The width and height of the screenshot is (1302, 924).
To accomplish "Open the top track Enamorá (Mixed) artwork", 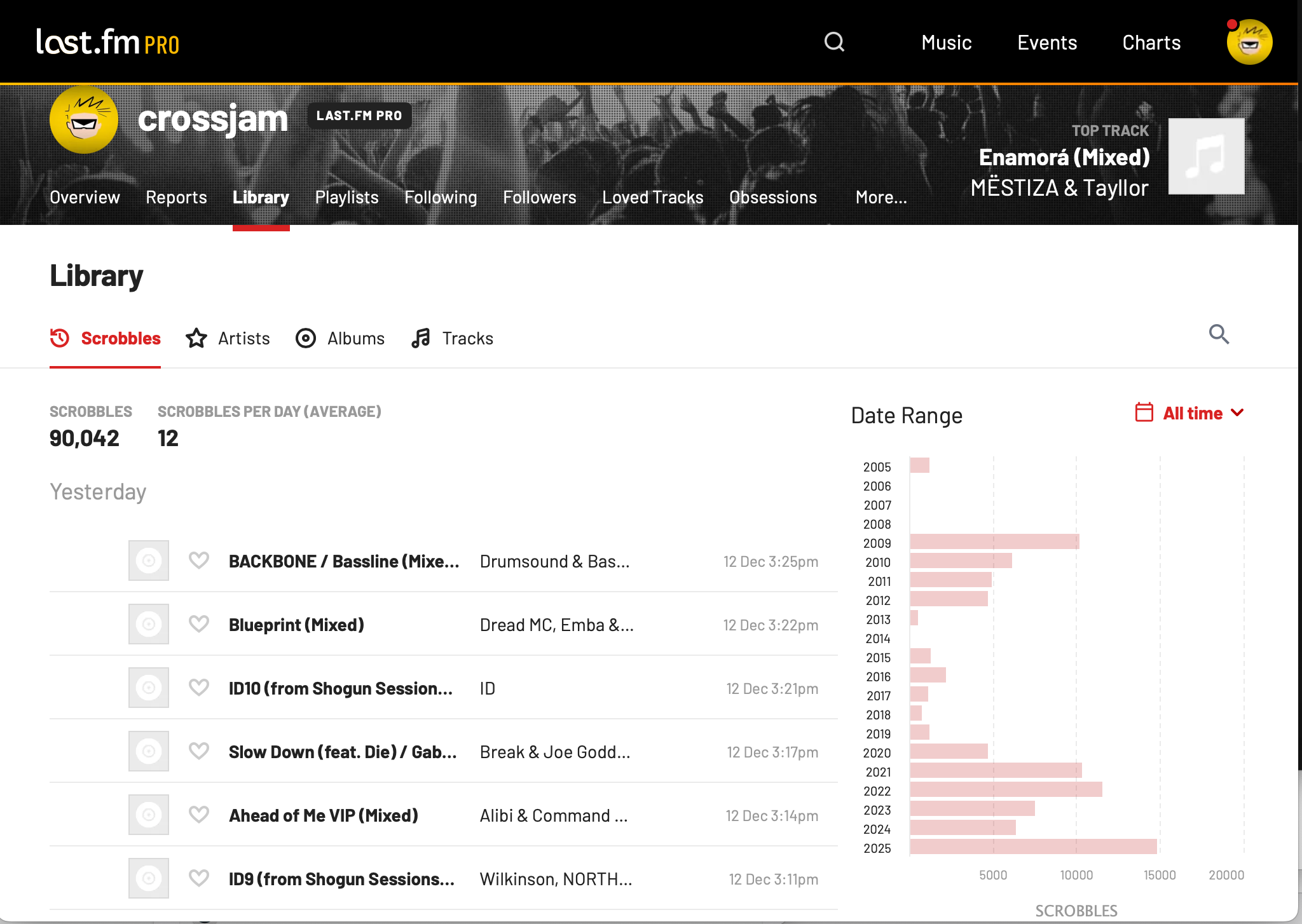I will [x=1205, y=156].
